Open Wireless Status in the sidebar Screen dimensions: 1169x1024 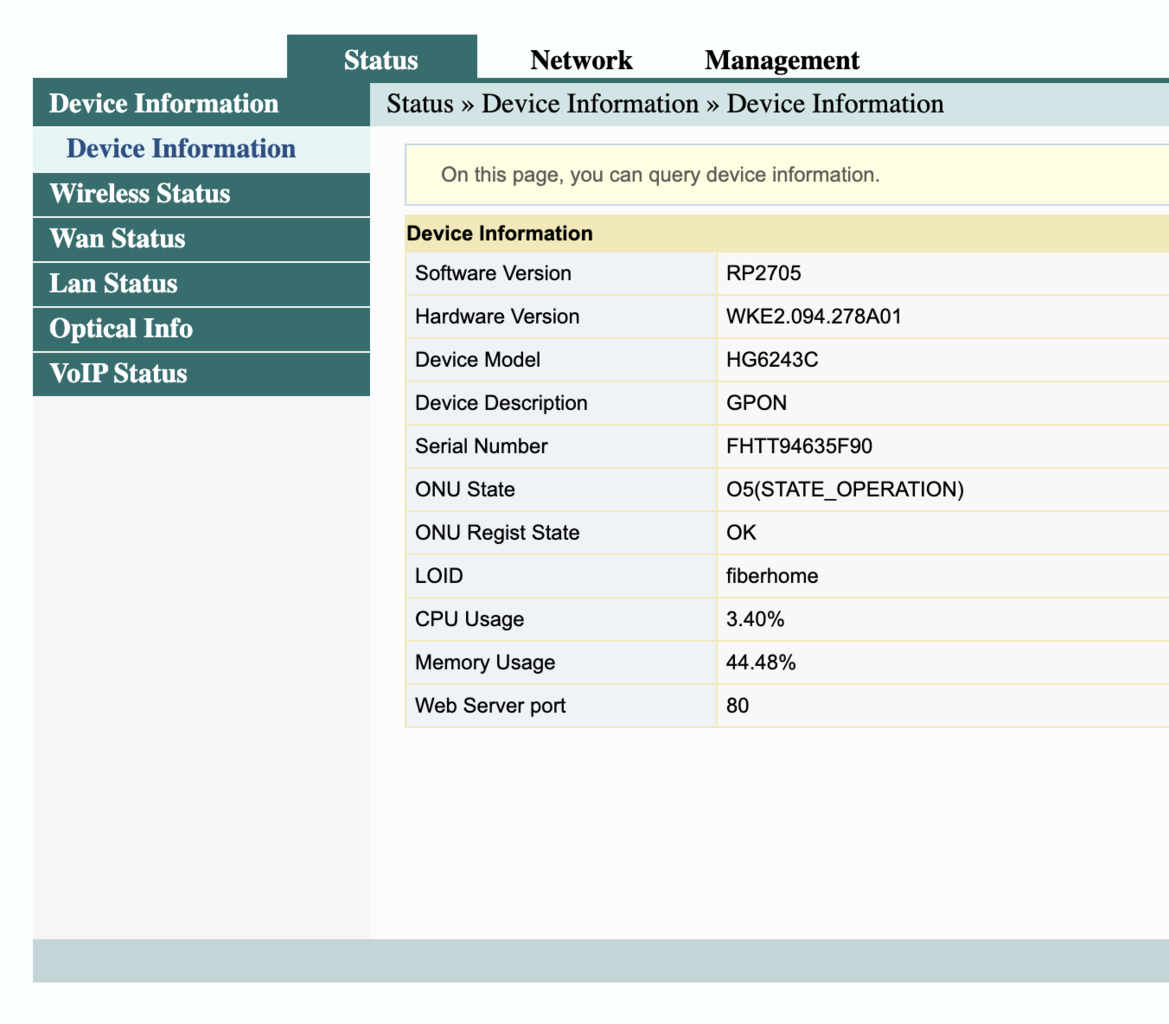(x=140, y=194)
